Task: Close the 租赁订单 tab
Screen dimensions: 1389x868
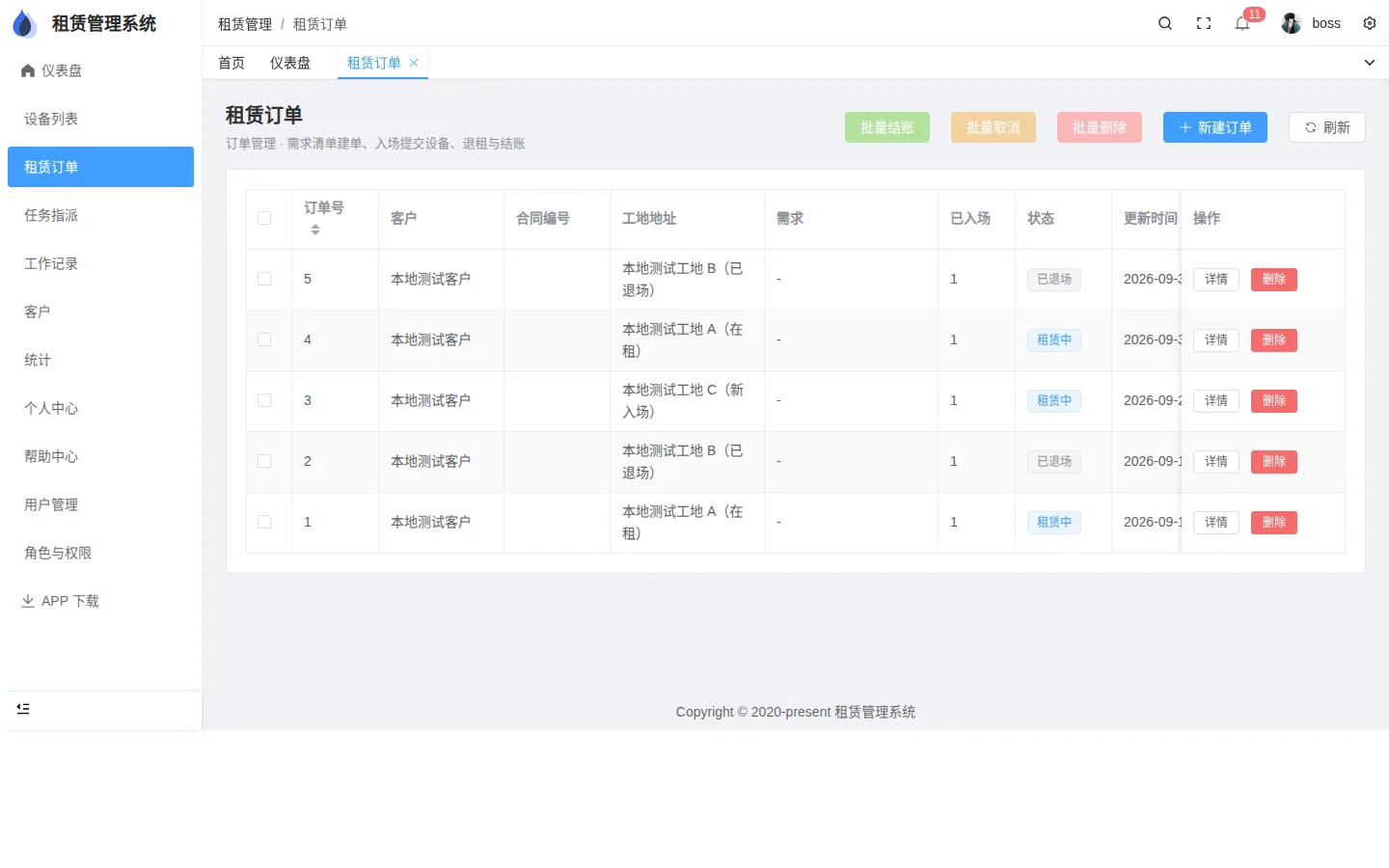Action: pyautogui.click(x=414, y=63)
